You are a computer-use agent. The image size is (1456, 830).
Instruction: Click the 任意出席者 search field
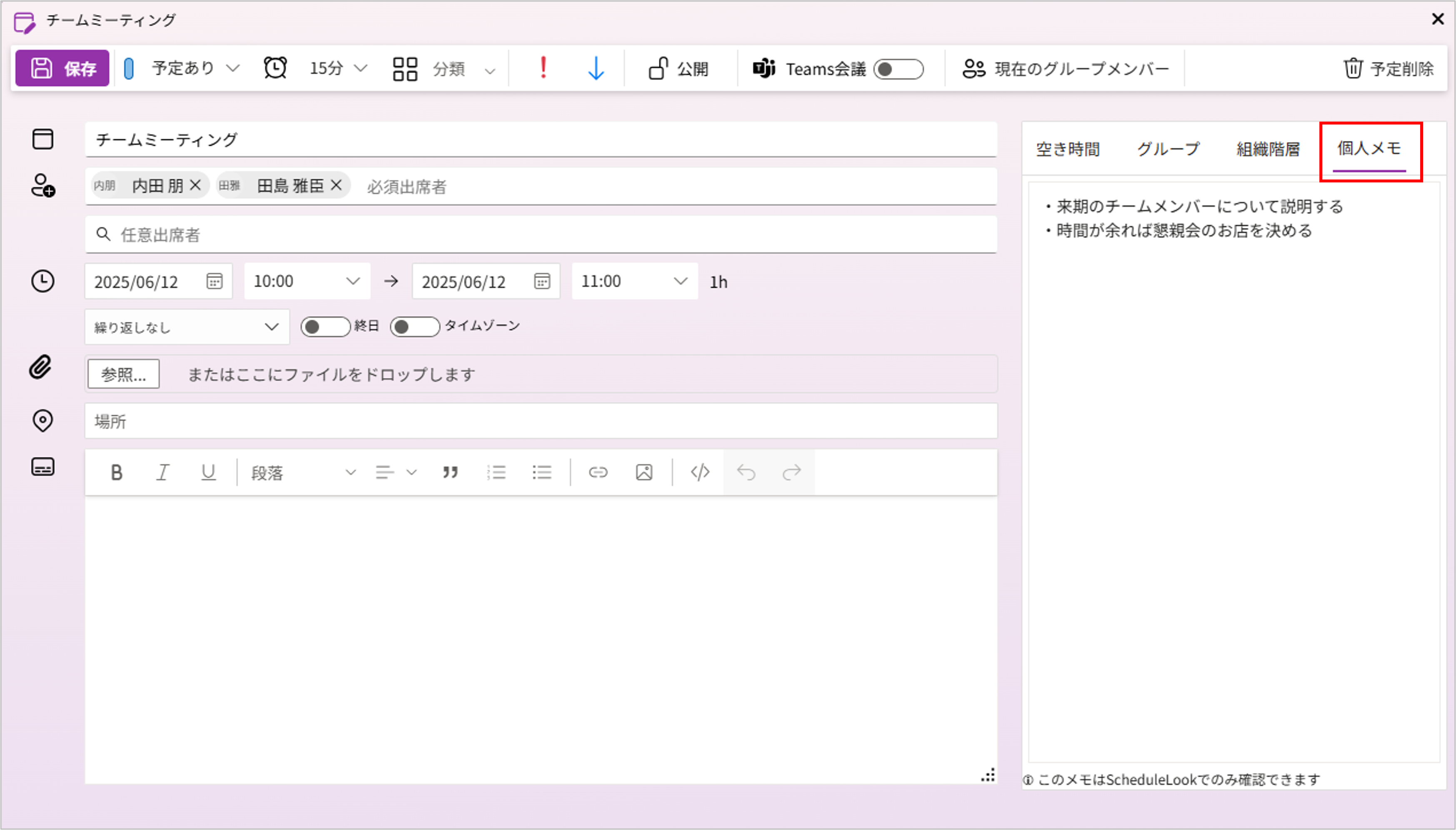tap(541, 234)
